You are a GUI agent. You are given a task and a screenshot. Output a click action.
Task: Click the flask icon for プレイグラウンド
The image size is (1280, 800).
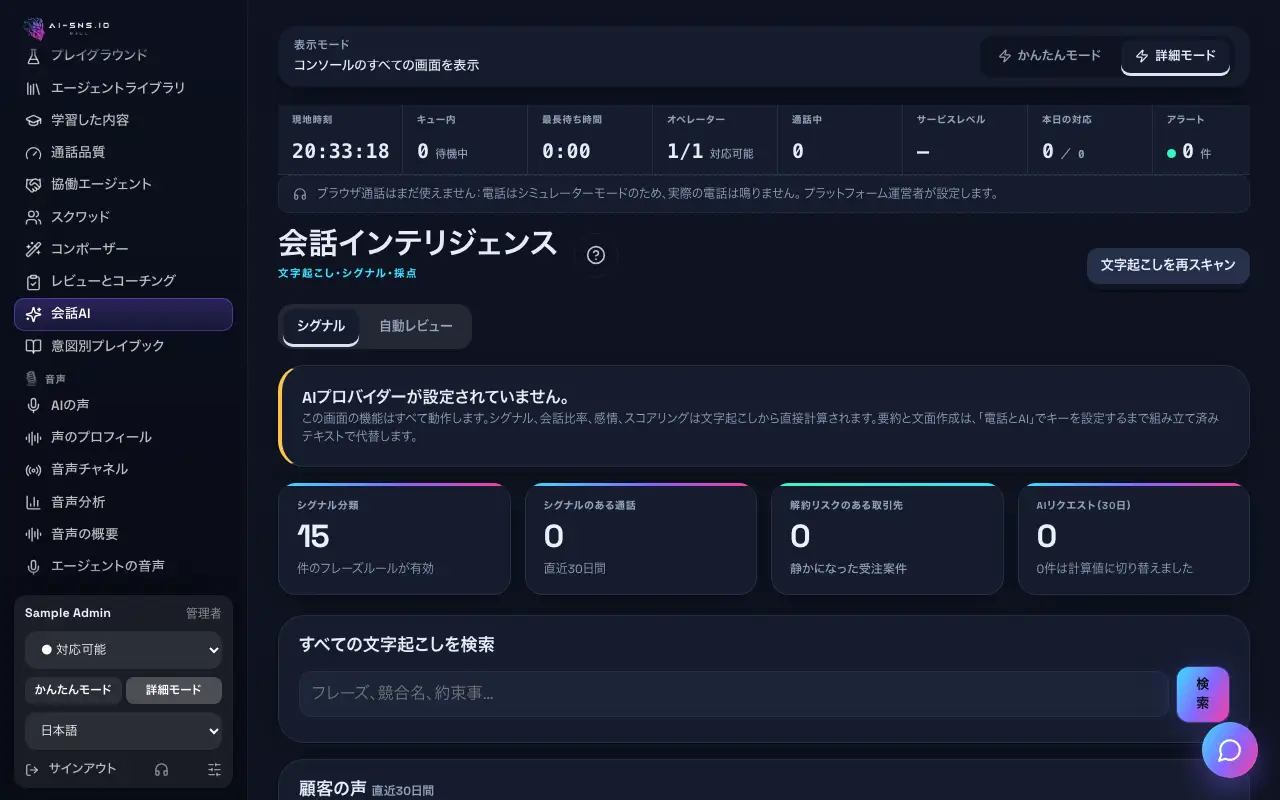33,56
